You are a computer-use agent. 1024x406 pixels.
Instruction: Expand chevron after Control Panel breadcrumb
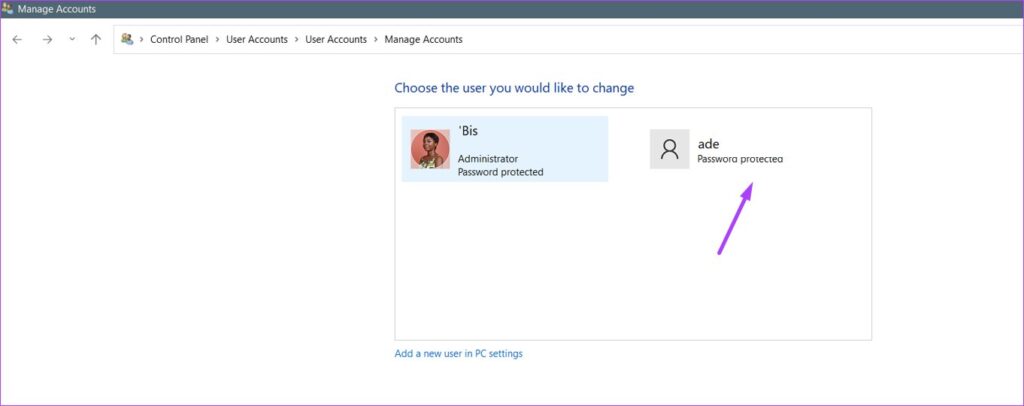[217, 39]
